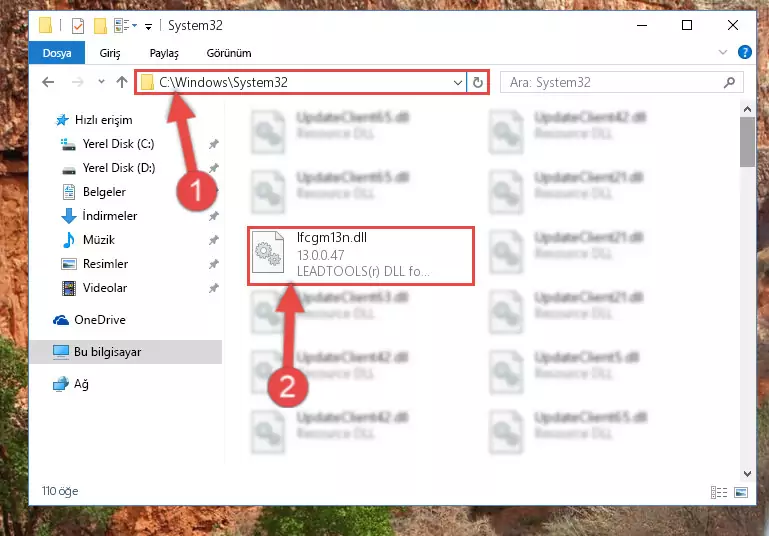Click pin icon next to İndirmeler
This screenshot has height=536, width=769.
click(213, 216)
